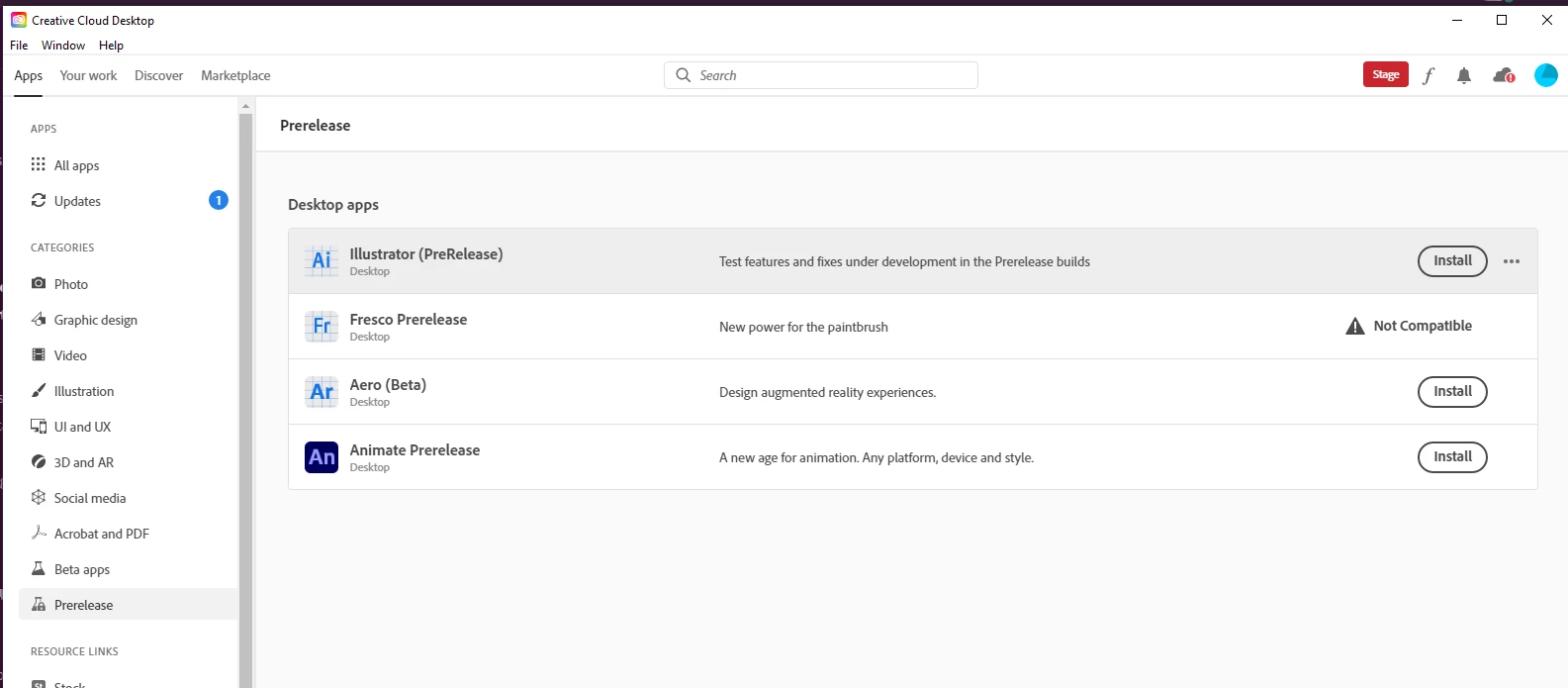Open the Help menu
This screenshot has width=1568, height=688.
pyautogui.click(x=111, y=46)
